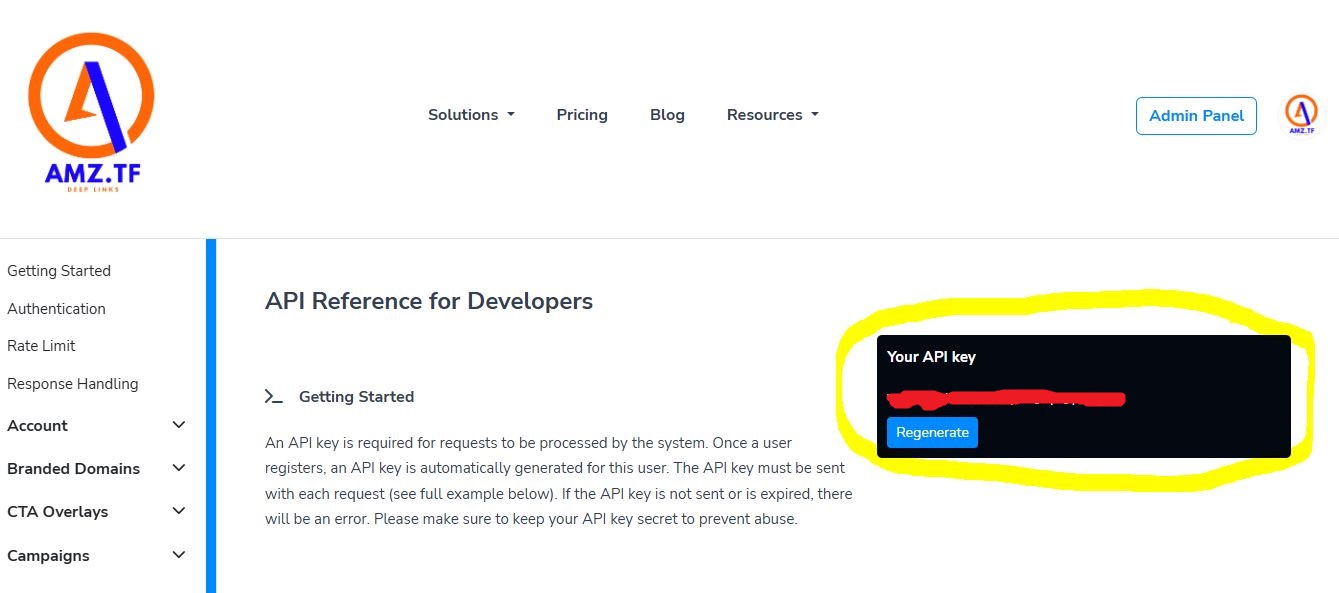The height and width of the screenshot is (593, 1339).
Task: Jump to the Authentication section
Action: [x=56, y=309]
